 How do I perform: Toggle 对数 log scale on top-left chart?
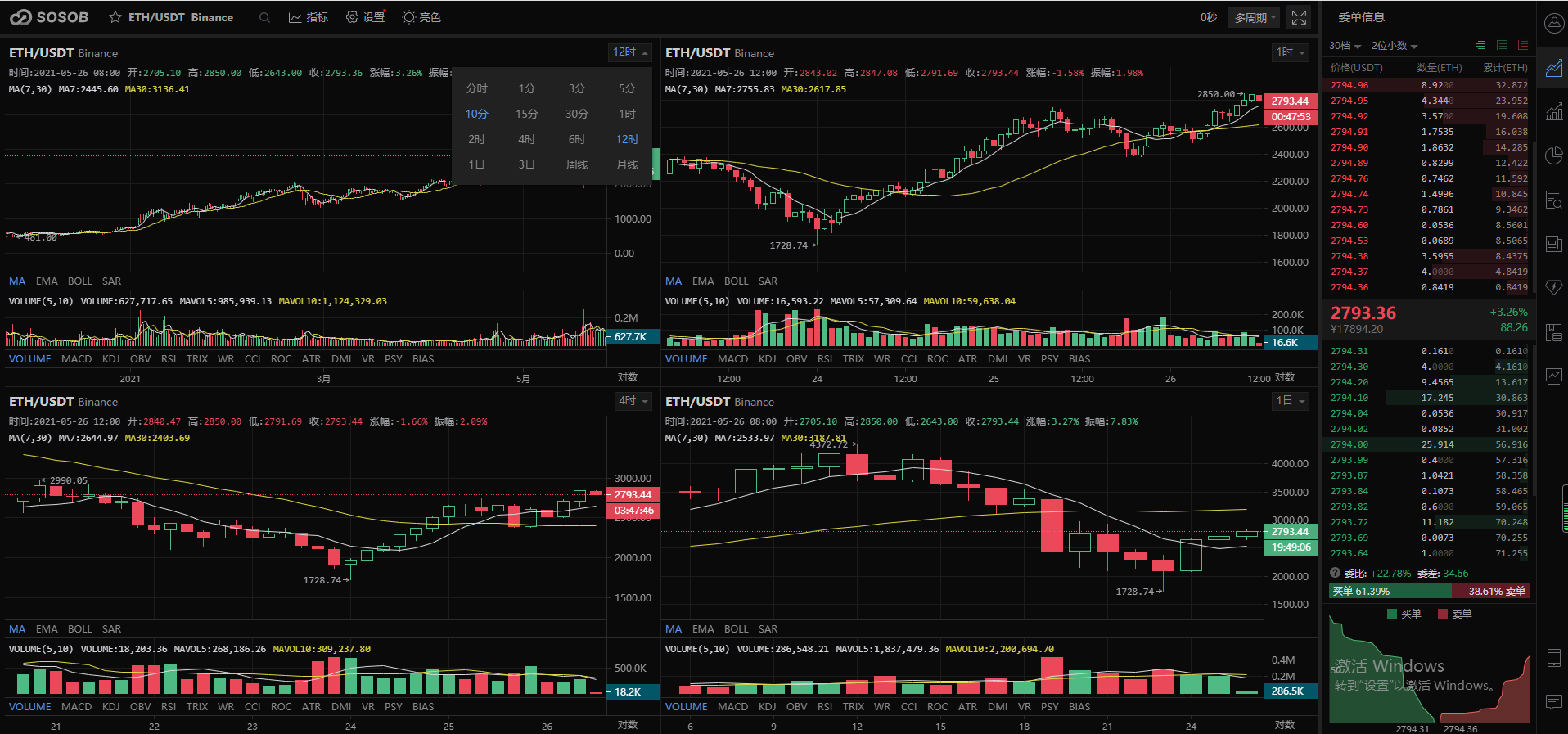pyautogui.click(x=628, y=377)
